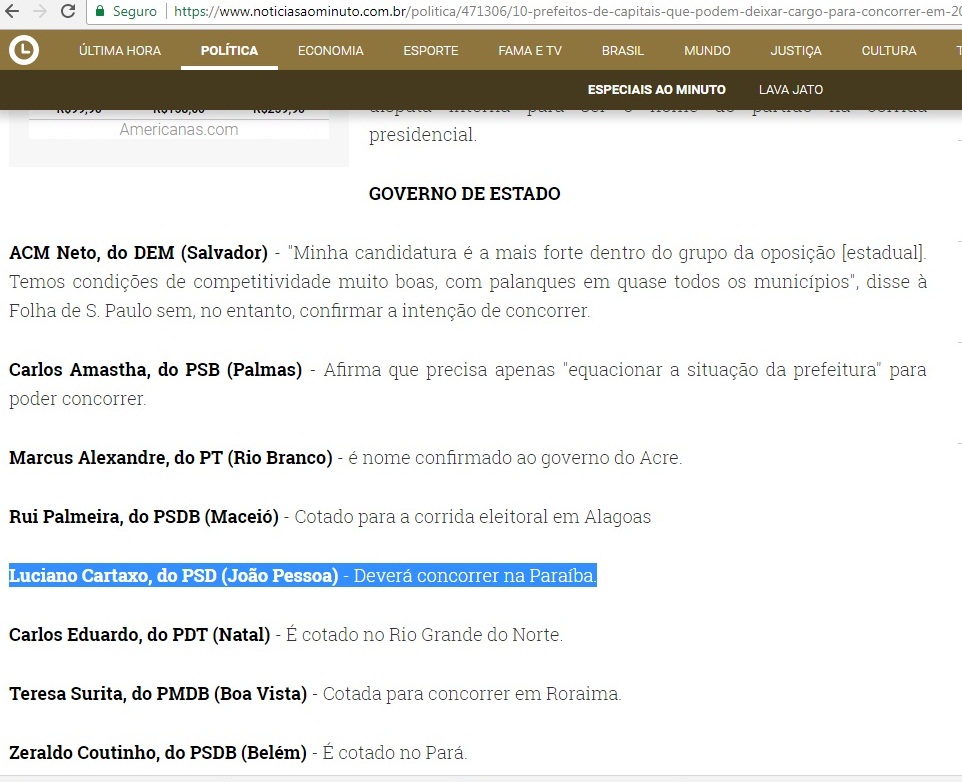Screen dimensions: 962x782
Task: Go to the Cultura section
Action: (x=888, y=51)
